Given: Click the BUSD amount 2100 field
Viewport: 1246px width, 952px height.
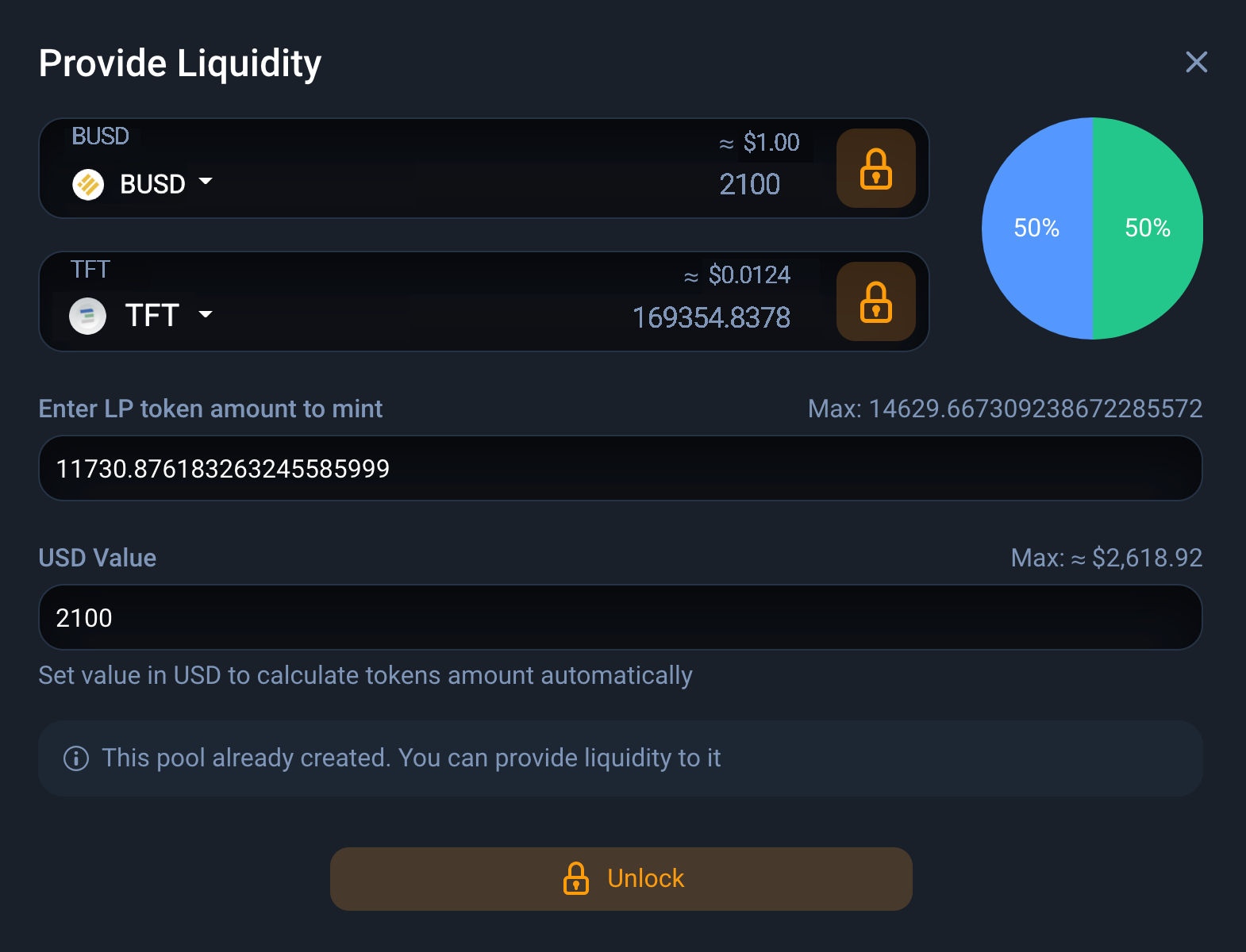Looking at the screenshot, I should tap(749, 185).
